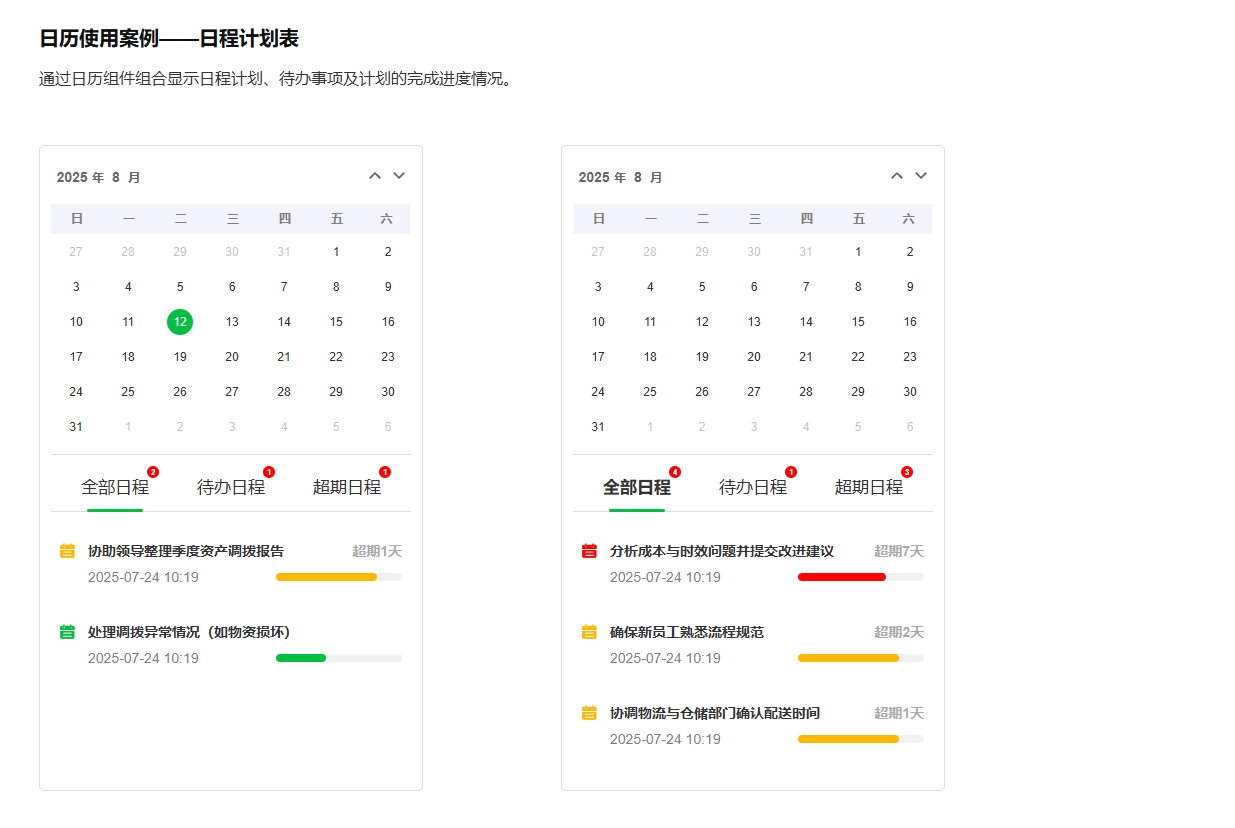Open schedule 确保新员工熟悉流程规范
The image size is (1235, 828).
(687, 632)
